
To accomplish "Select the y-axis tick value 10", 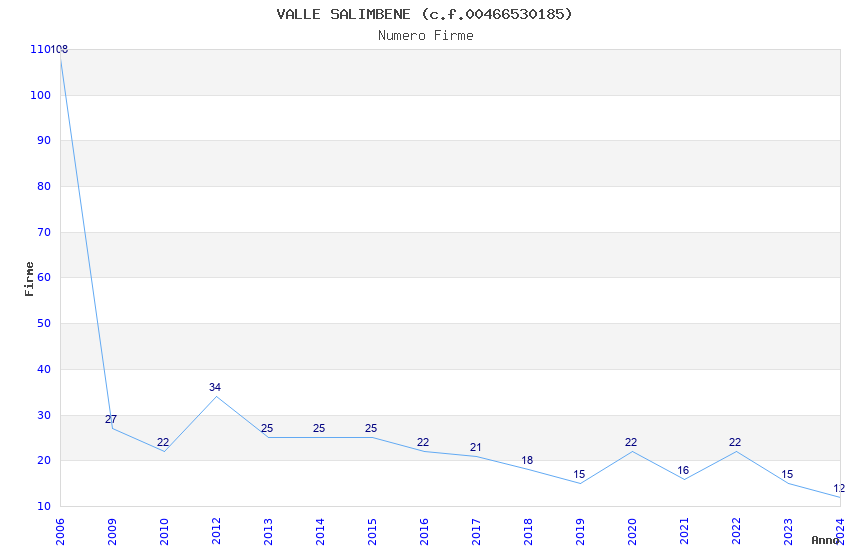I will coord(44,507).
